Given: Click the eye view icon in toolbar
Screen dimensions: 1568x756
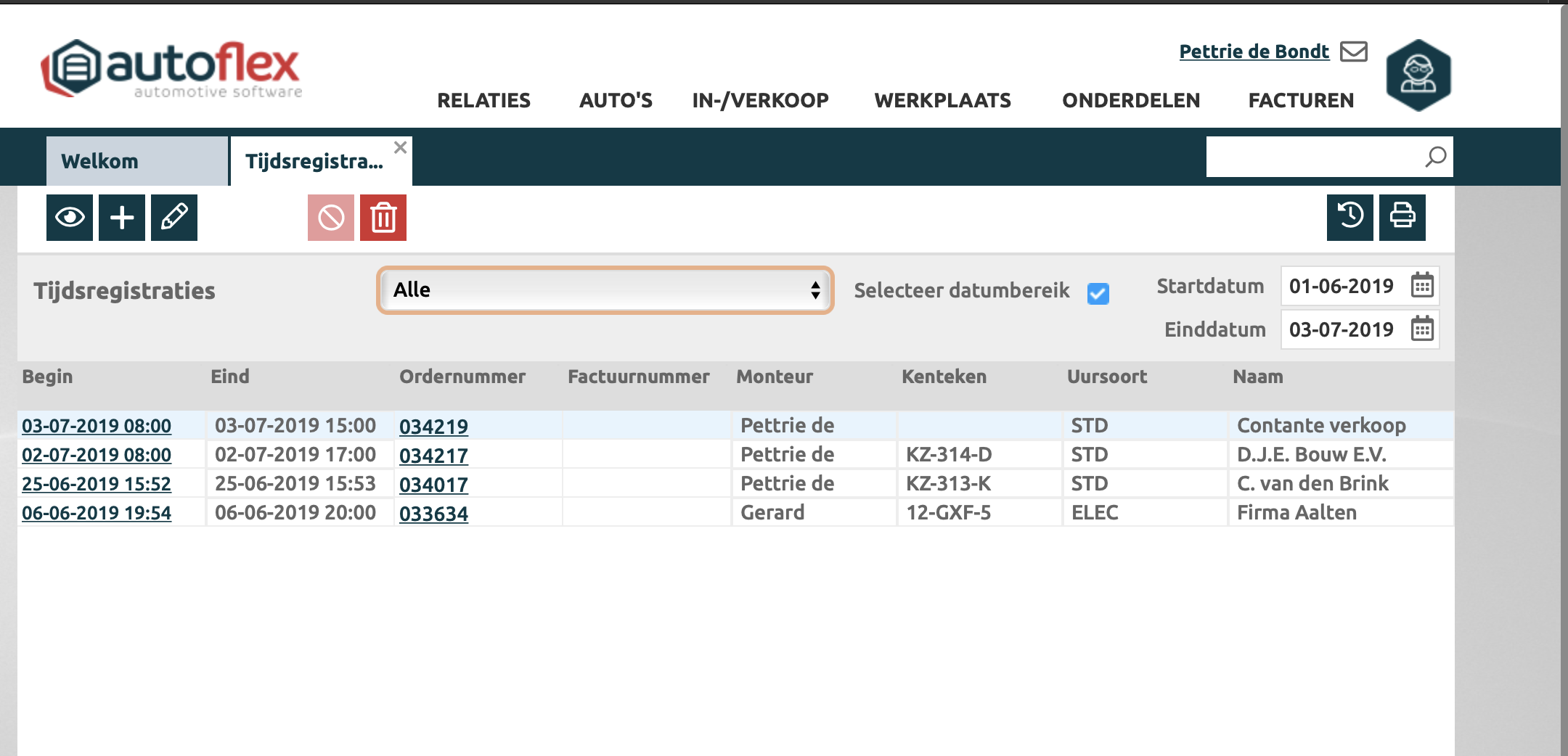Looking at the screenshot, I should 70,218.
